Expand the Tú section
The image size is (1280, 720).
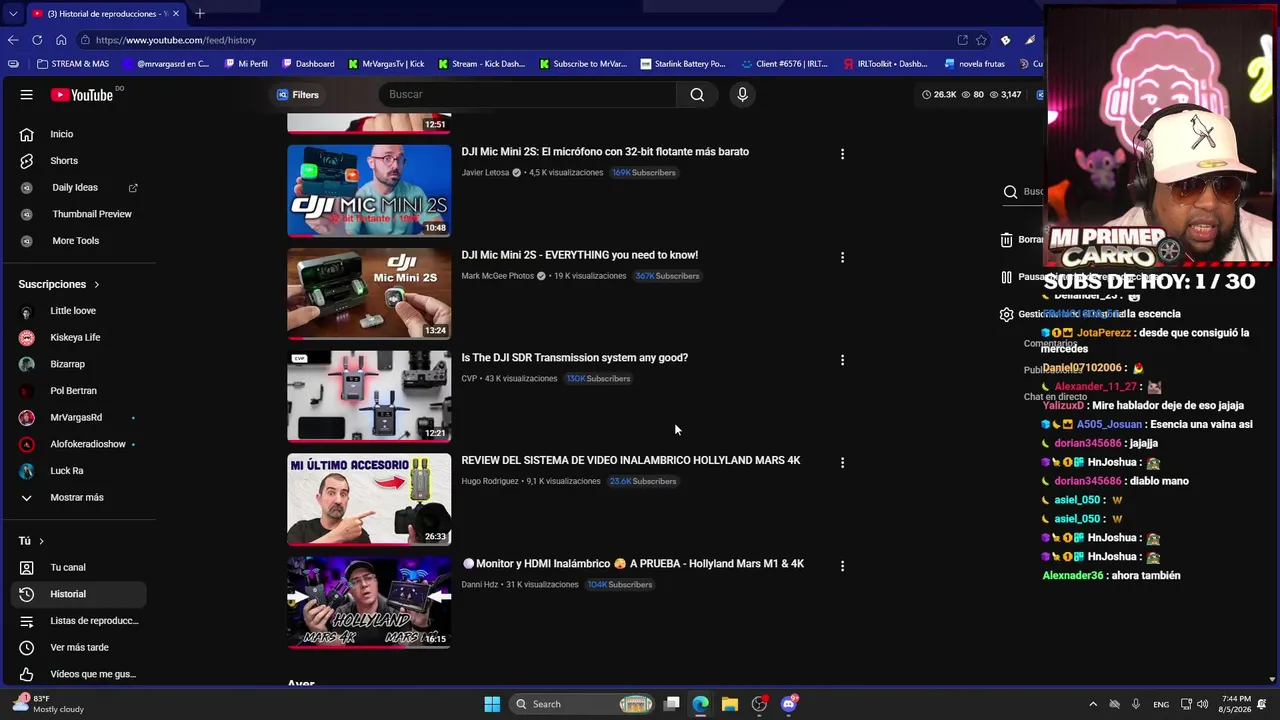(31, 541)
